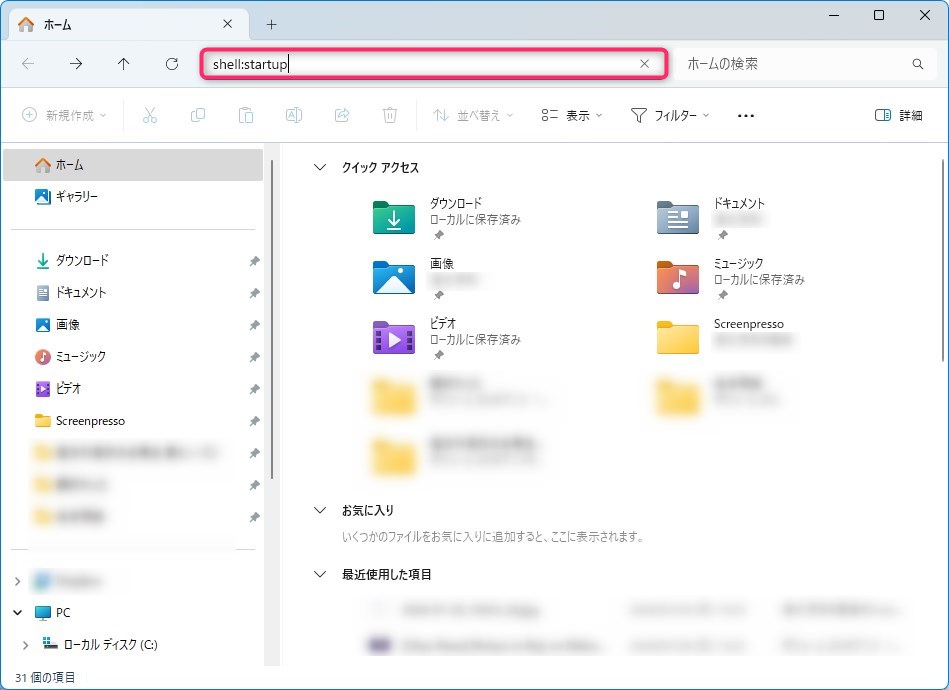The height and width of the screenshot is (690, 949).
Task: Toggle the 詳細 details pane
Action: 898,115
